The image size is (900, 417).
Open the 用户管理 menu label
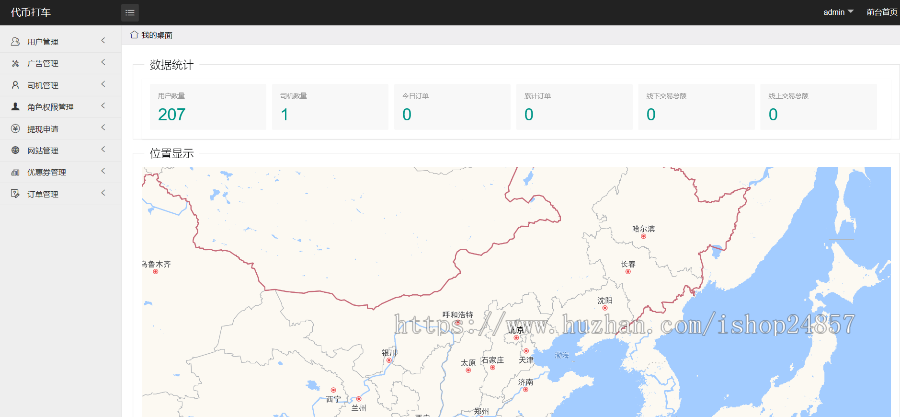[x=42, y=42]
